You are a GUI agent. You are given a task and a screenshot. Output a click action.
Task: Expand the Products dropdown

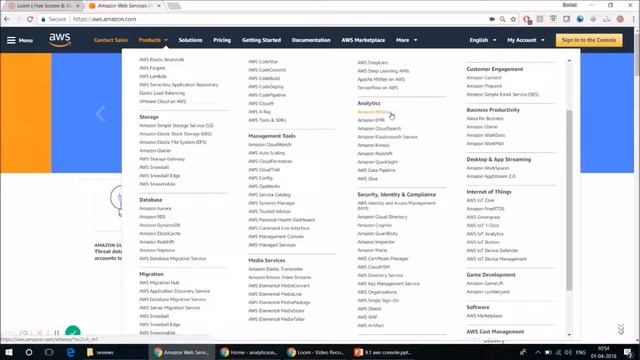tap(153, 40)
